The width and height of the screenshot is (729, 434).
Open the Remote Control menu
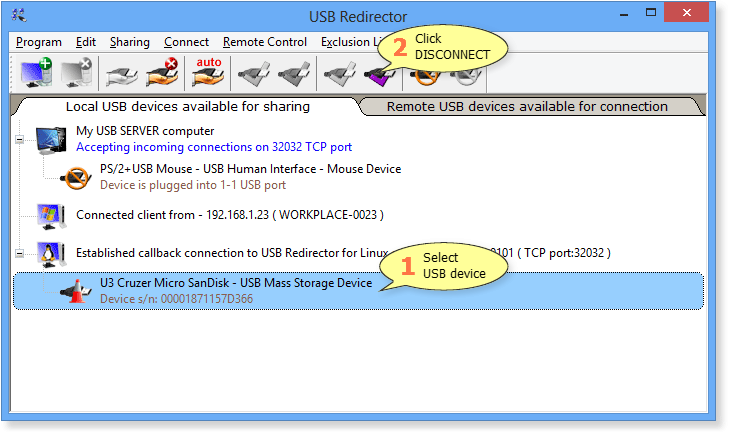coord(265,42)
